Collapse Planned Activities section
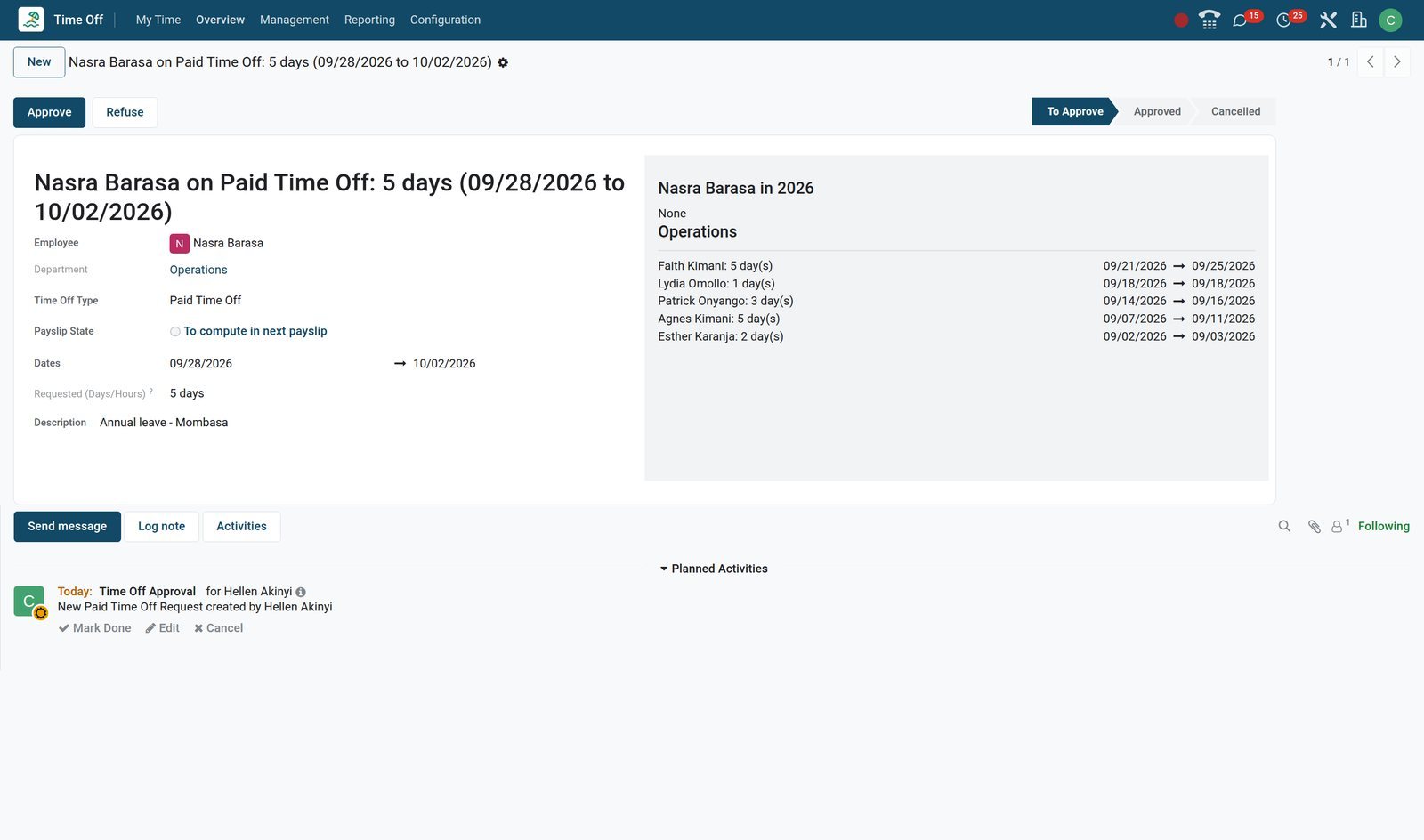This screenshot has width=1424, height=840. pos(713,569)
